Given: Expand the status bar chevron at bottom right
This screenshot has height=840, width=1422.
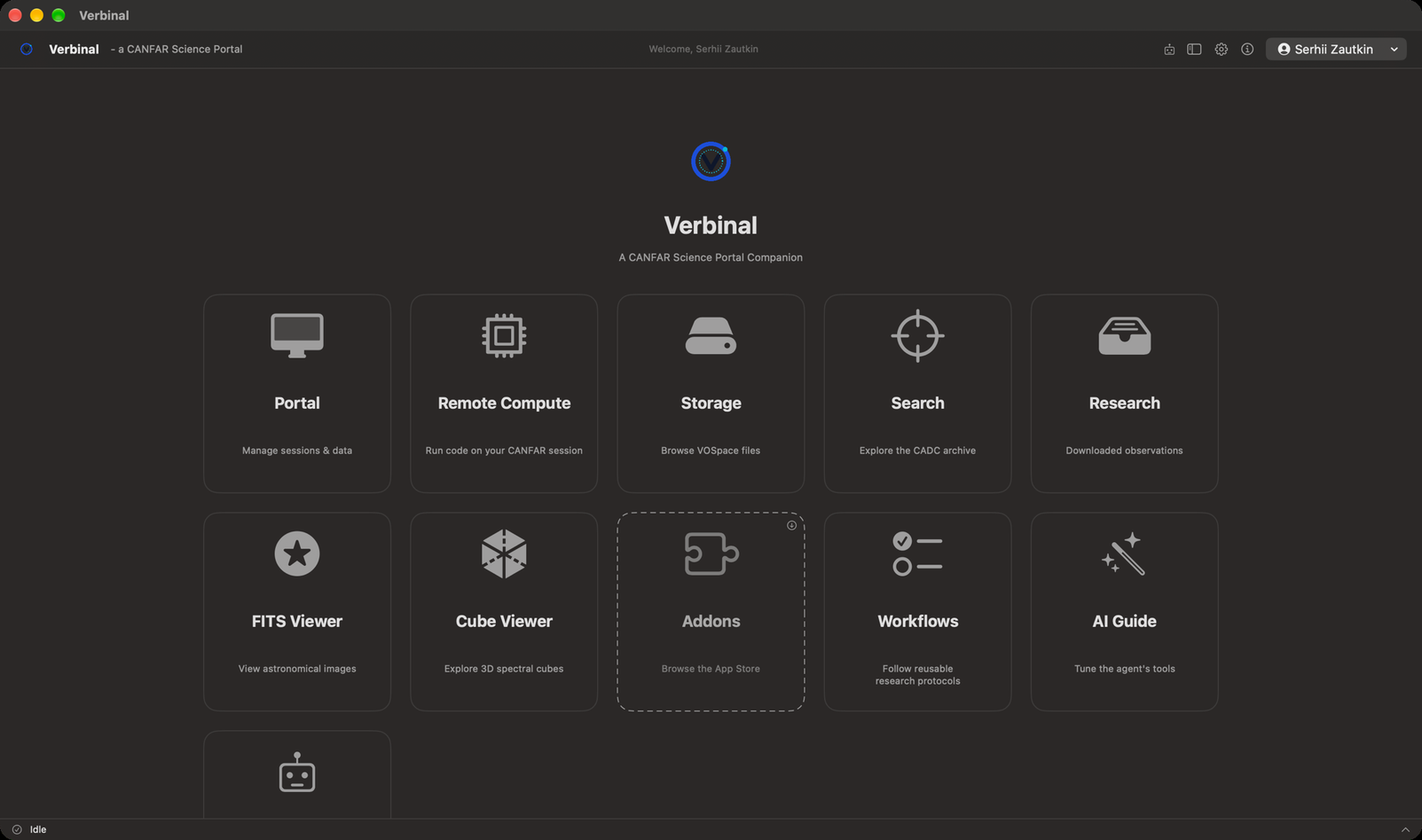Looking at the screenshot, I should pyautogui.click(x=1405, y=829).
